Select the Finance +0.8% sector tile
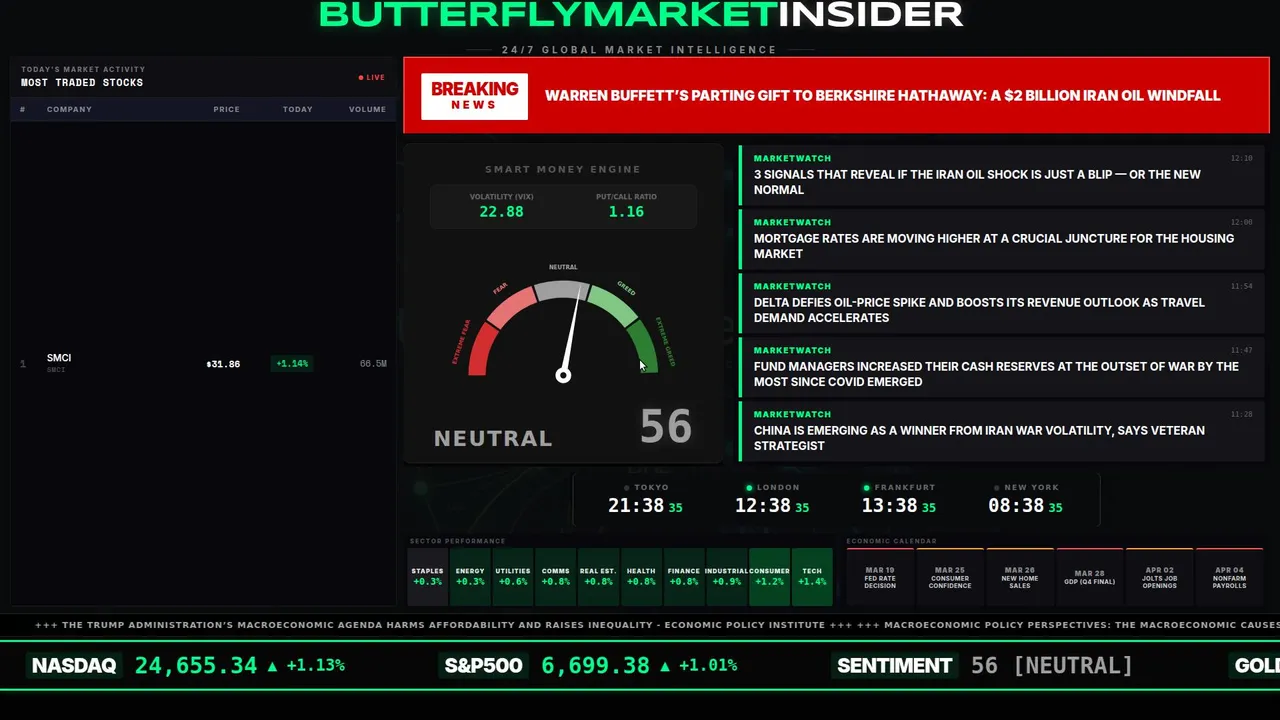Viewport: 1280px width, 720px height. click(x=684, y=577)
